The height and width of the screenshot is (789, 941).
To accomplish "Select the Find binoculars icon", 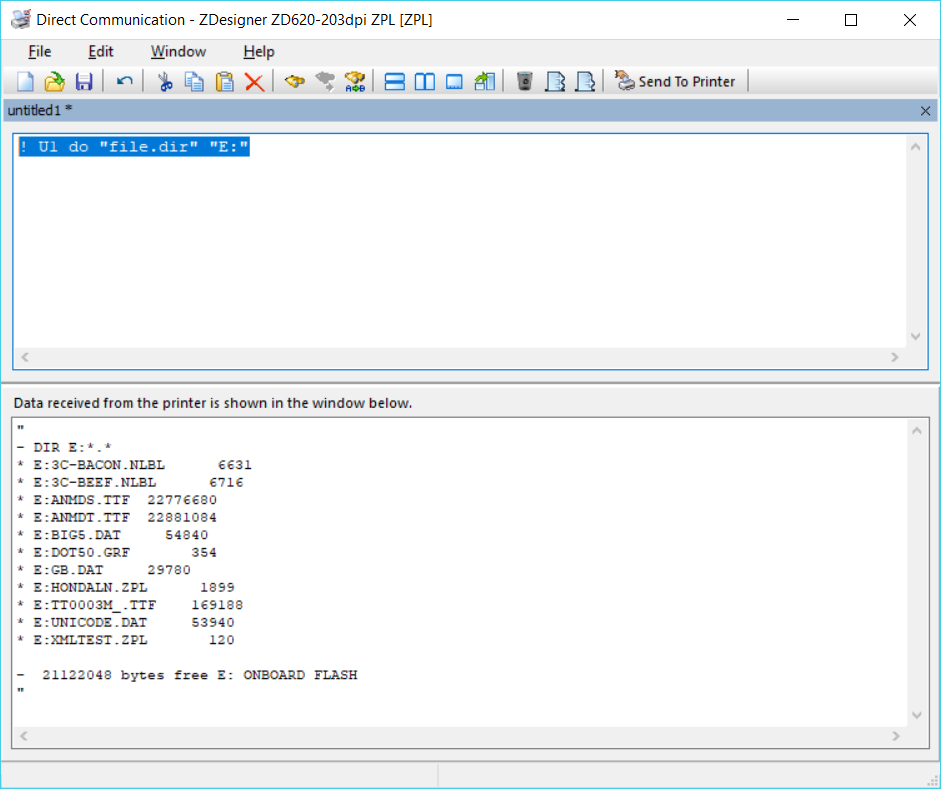I will point(294,81).
